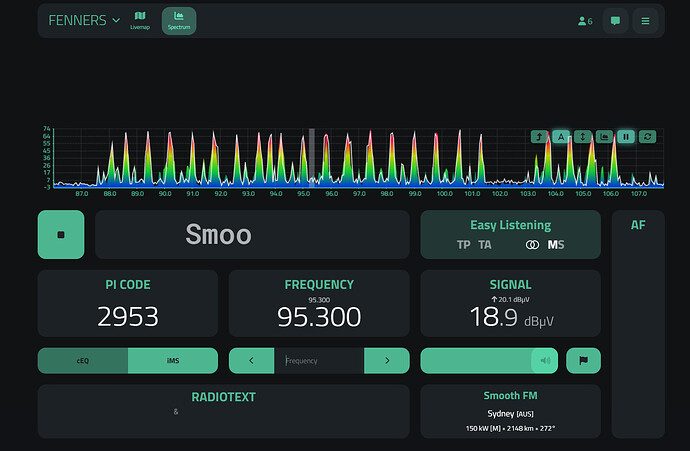
Task: Open the hamburger settings menu
Action: pos(645,21)
